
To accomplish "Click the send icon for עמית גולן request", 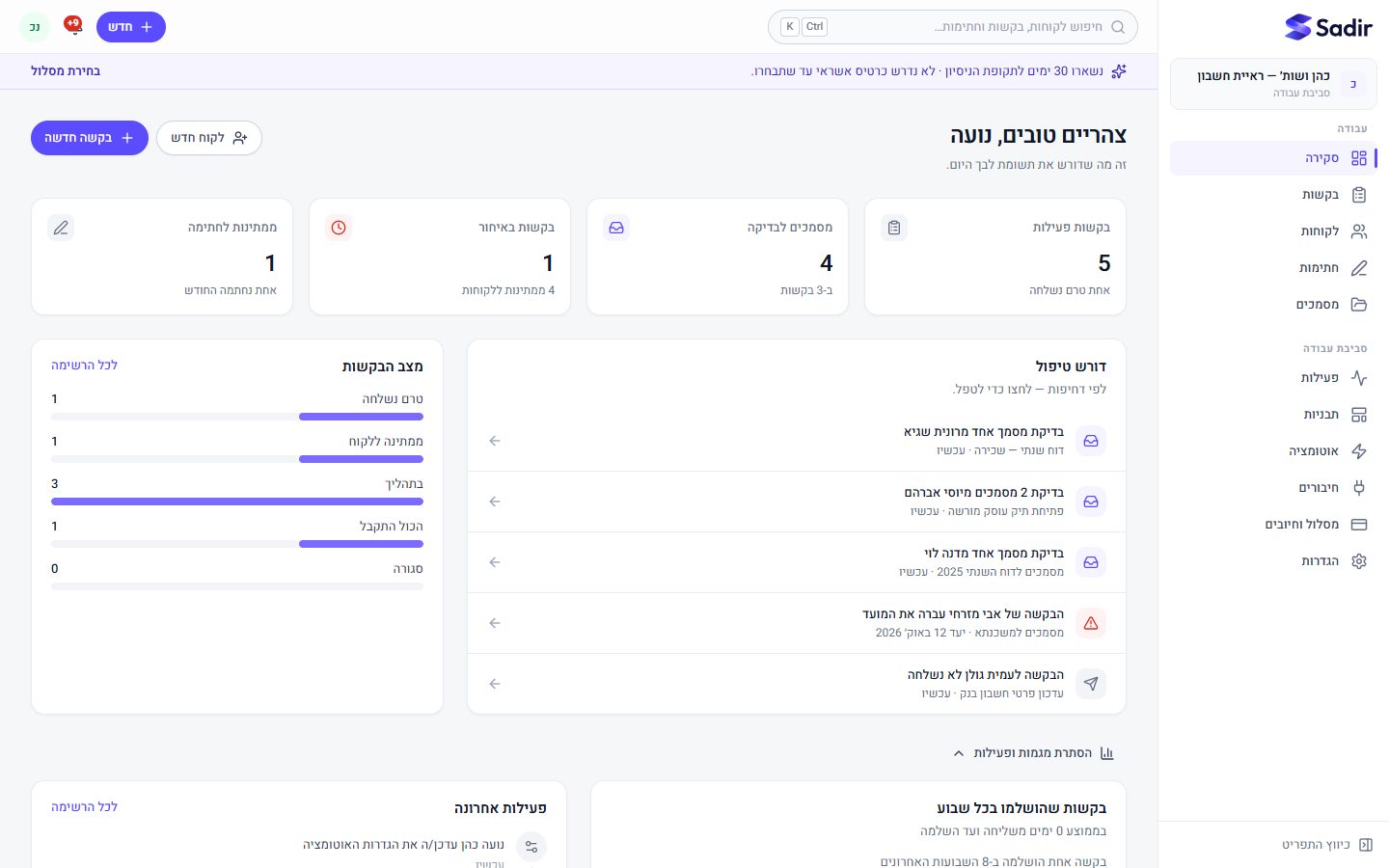I will (x=1091, y=684).
